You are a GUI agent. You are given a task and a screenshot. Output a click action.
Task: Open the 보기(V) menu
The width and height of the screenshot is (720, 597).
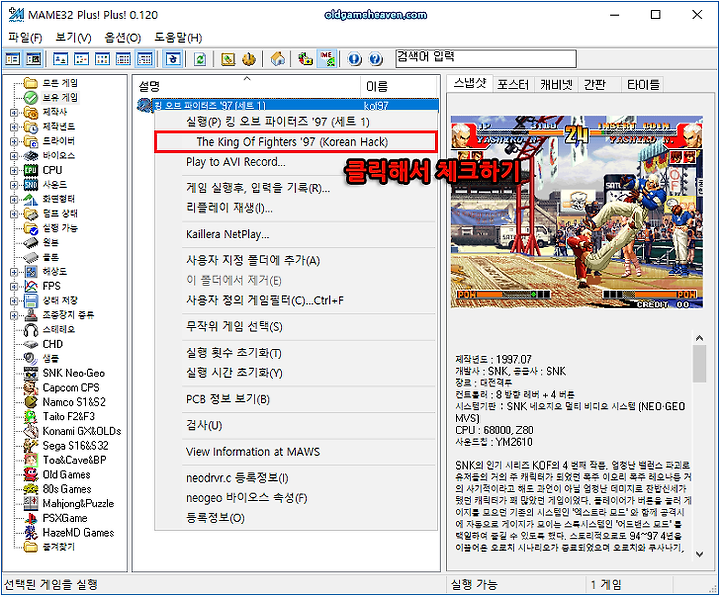tap(73, 37)
